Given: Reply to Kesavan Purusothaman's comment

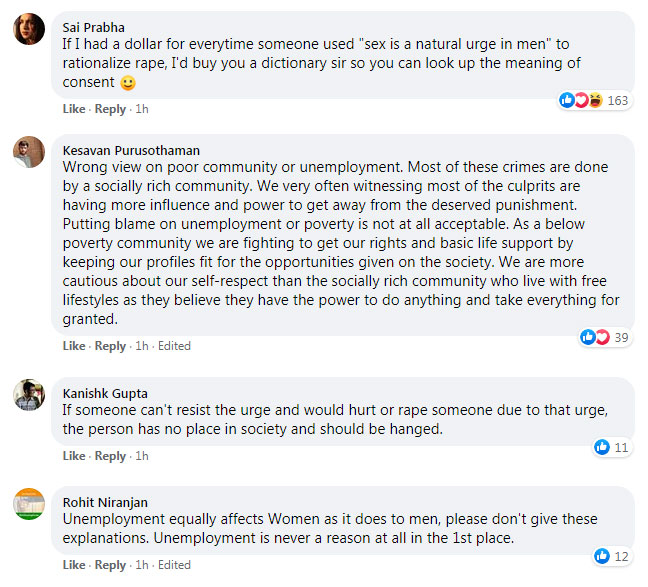Looking at the screenshot, I should [x=110, y=346].
